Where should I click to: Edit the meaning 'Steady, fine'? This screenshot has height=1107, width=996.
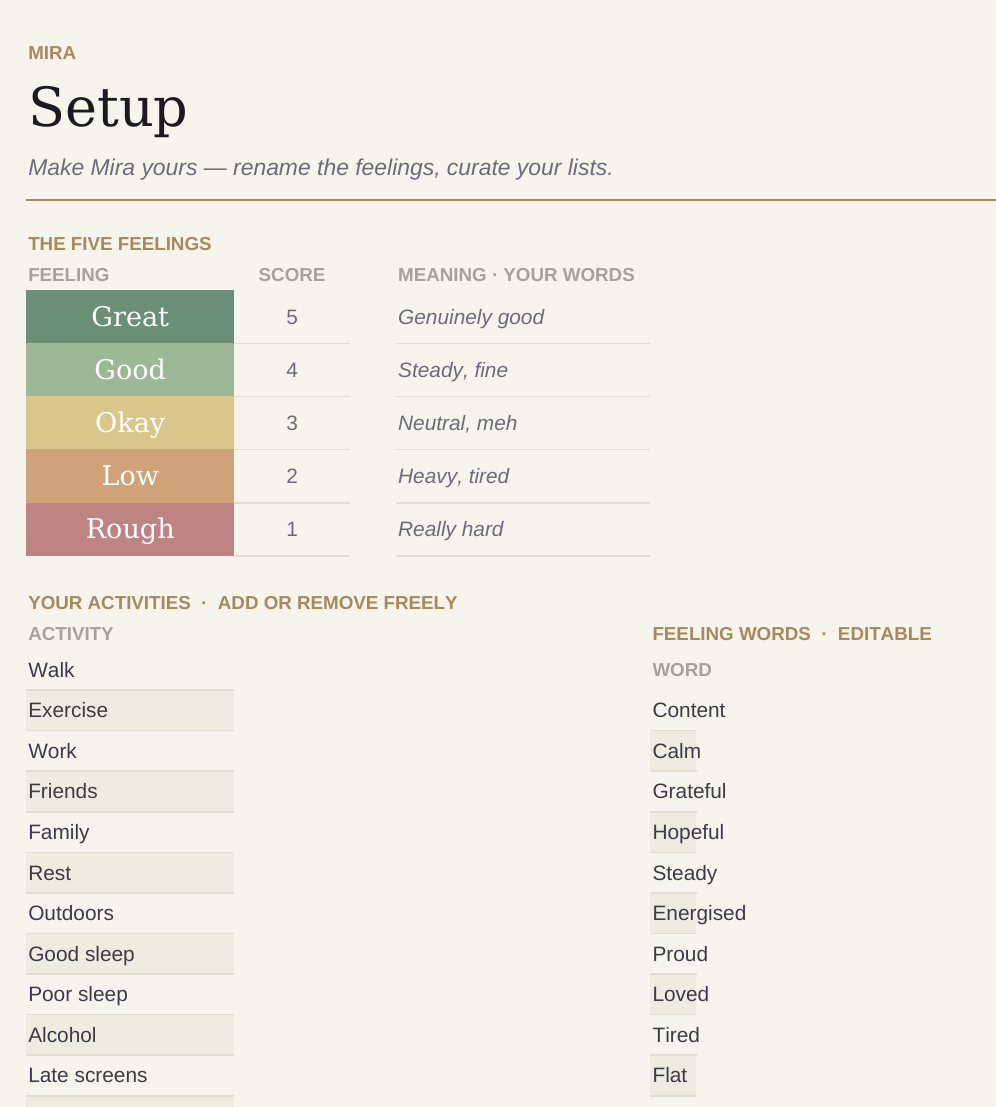[x=522, y=370]
